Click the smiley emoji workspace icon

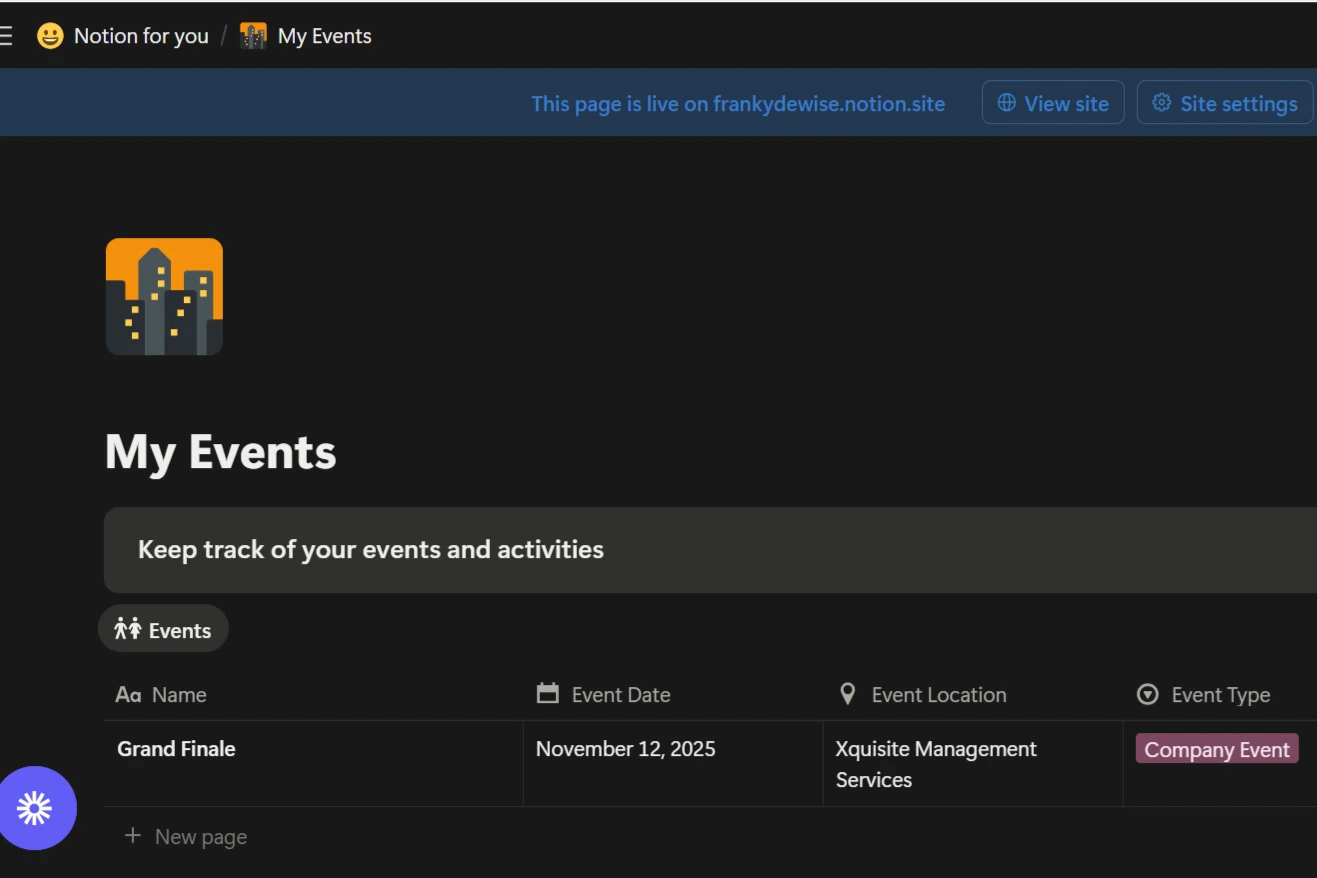(x=50, y=36)
